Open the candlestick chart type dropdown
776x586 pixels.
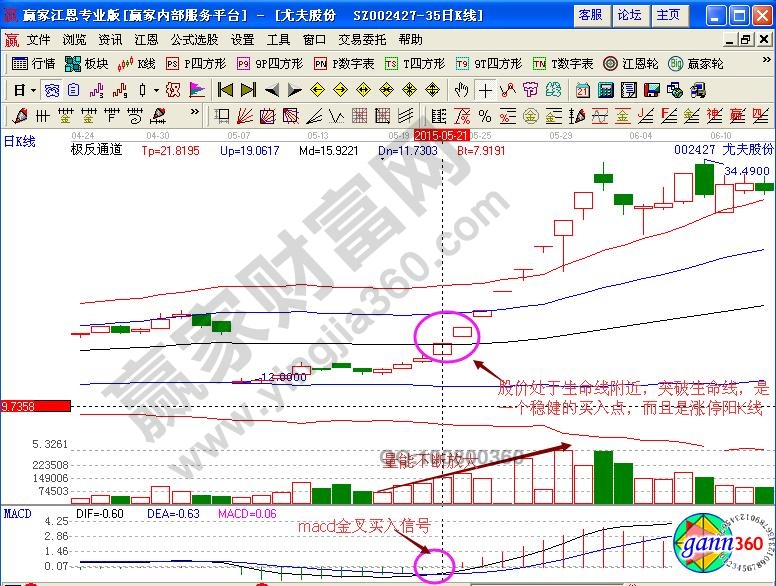tap(156, 90)
